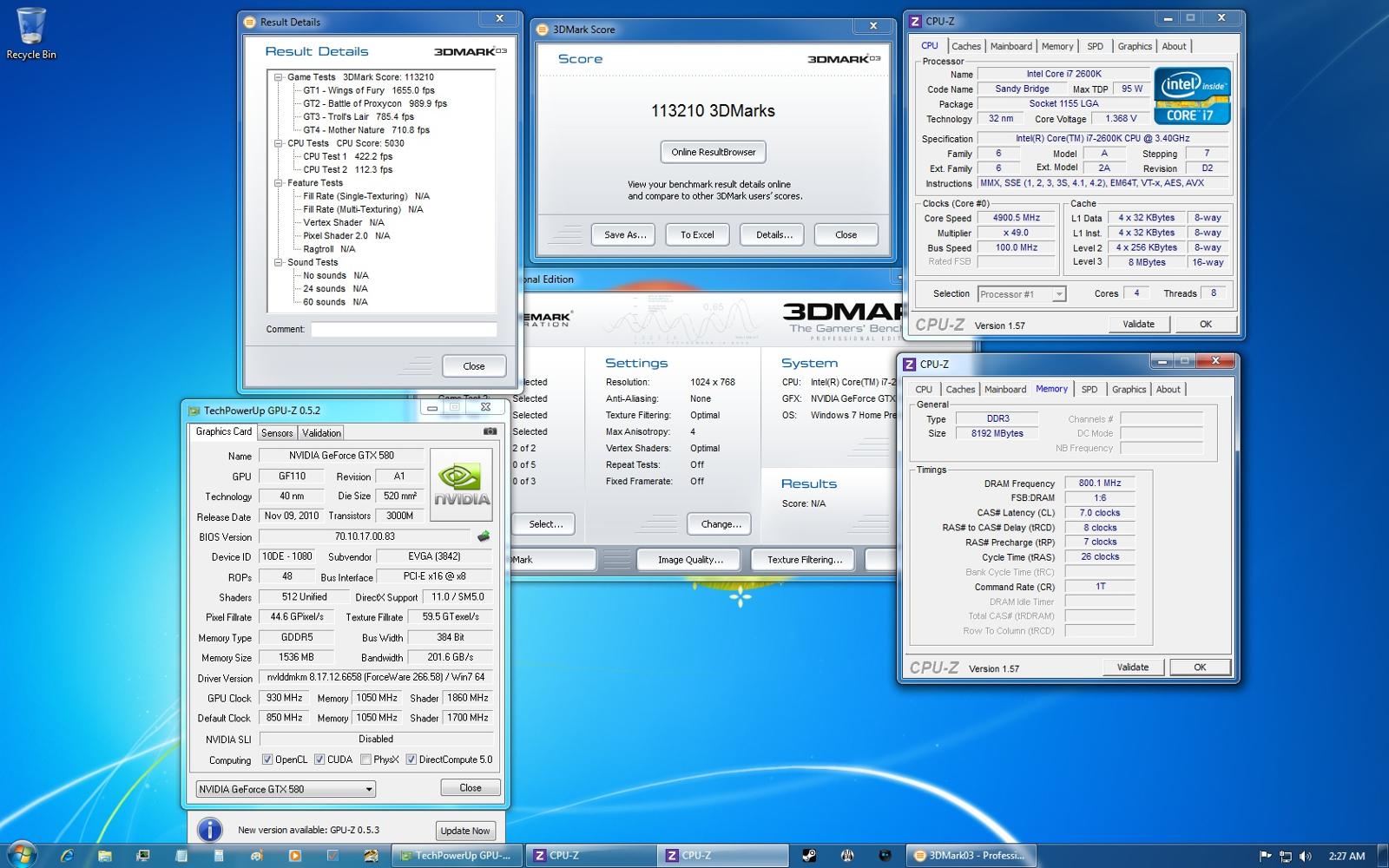The height and width of the screenshot is (868, 1389).
Task: Launch Windows Media Player from the taskbar
Action: click(294, 855)
